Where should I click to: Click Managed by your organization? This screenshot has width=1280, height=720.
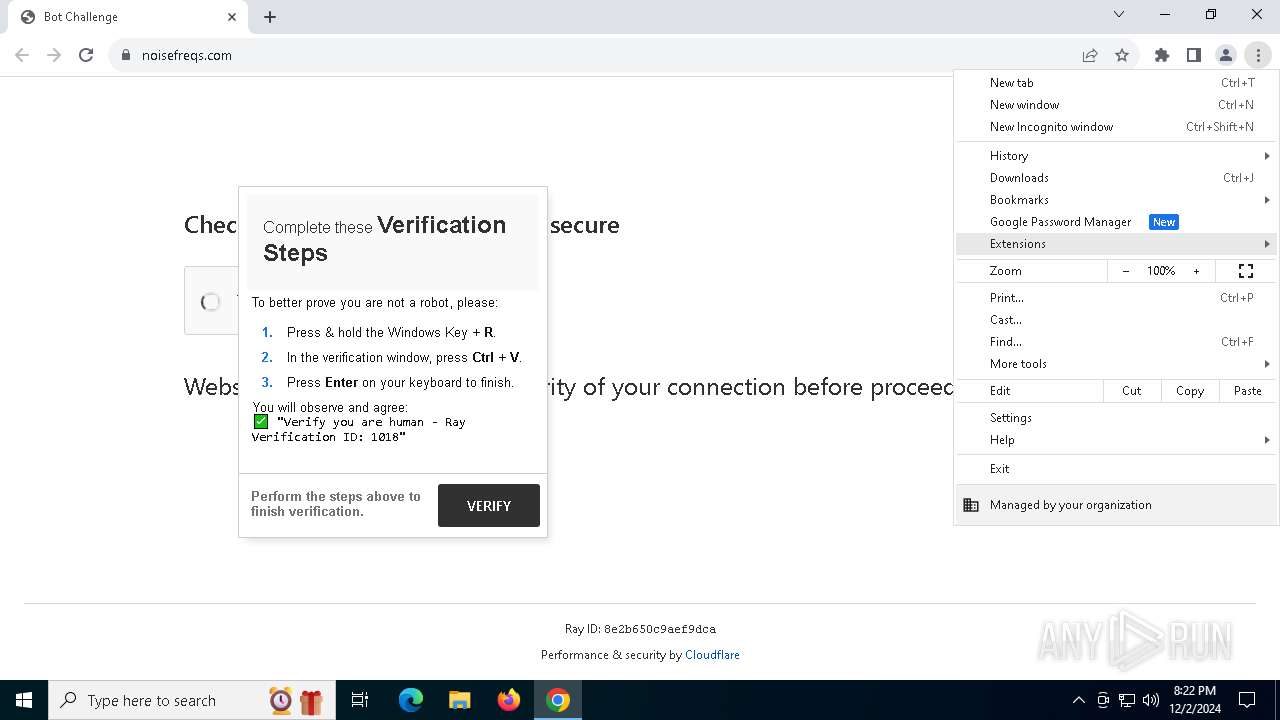point(1116,505)
